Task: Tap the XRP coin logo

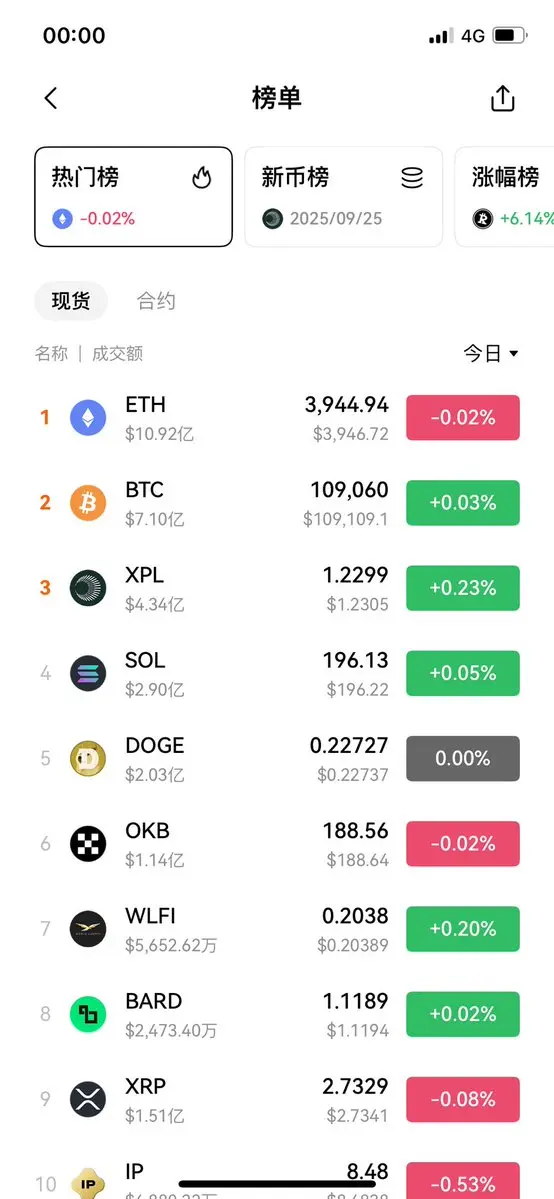Action: pos(88,1100)
